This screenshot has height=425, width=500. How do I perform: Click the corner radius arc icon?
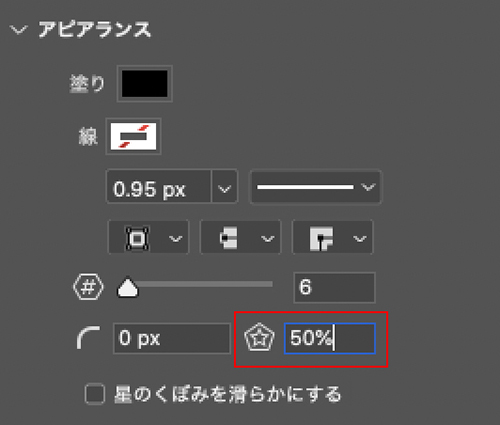(88, 338)
